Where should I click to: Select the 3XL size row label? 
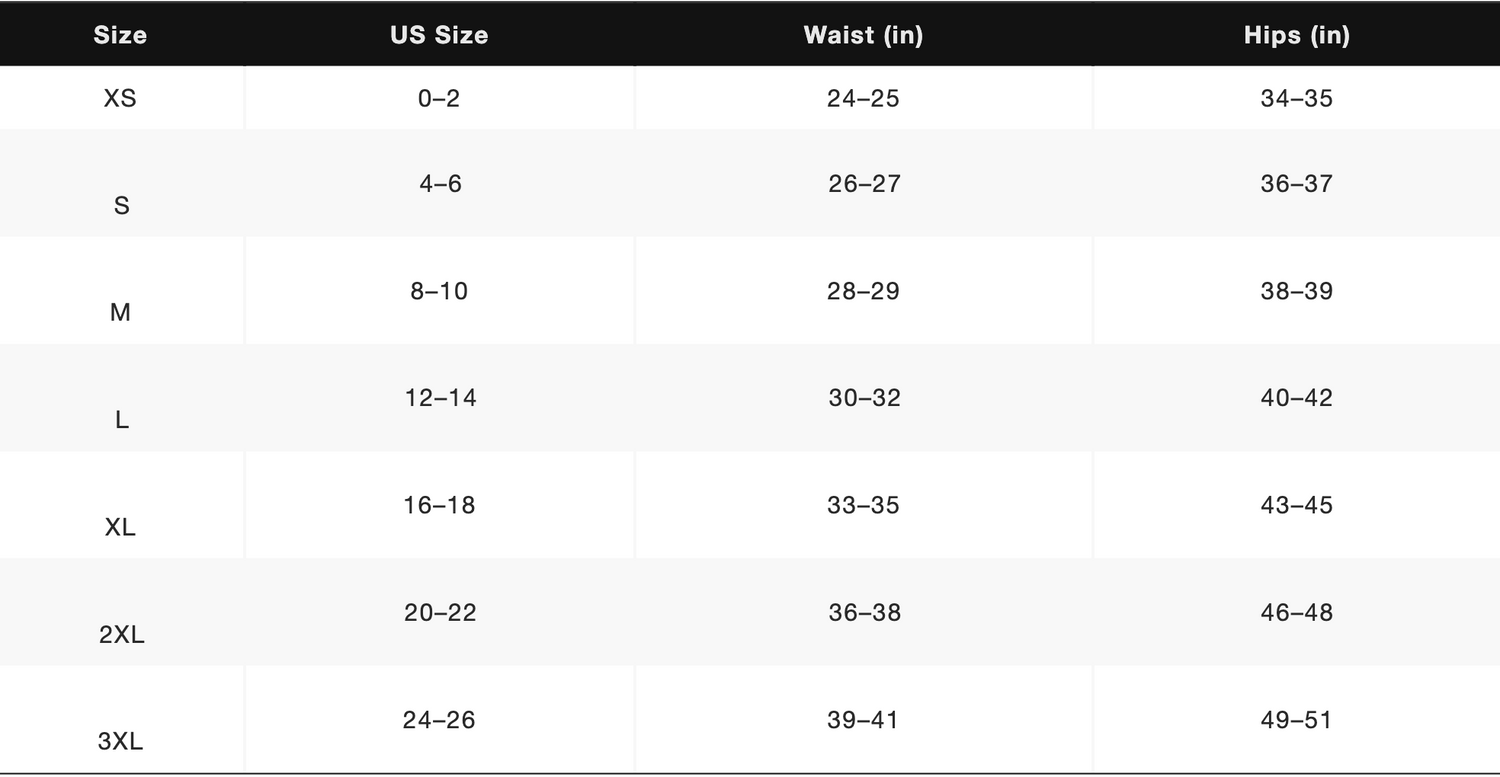click(120, 741)
